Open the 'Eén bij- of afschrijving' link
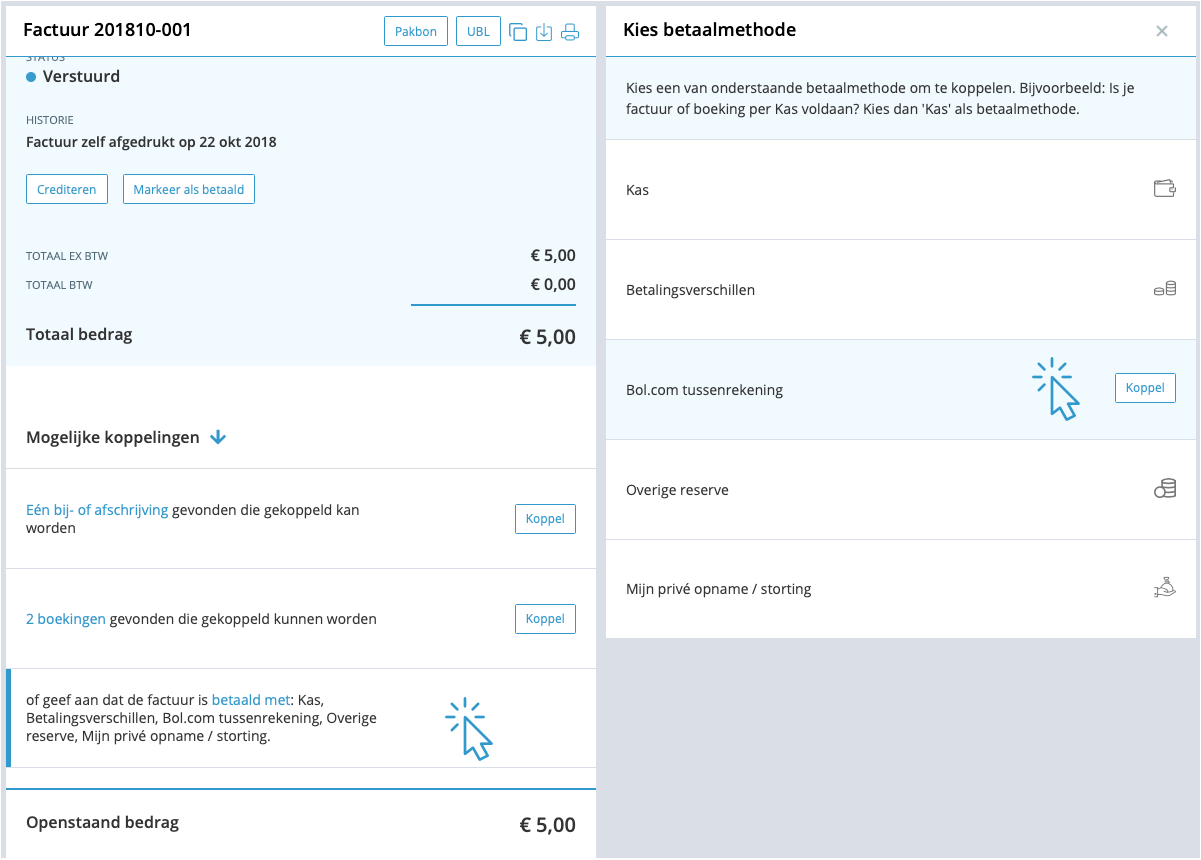The image size is (1201, 860). tap(97, 510)
